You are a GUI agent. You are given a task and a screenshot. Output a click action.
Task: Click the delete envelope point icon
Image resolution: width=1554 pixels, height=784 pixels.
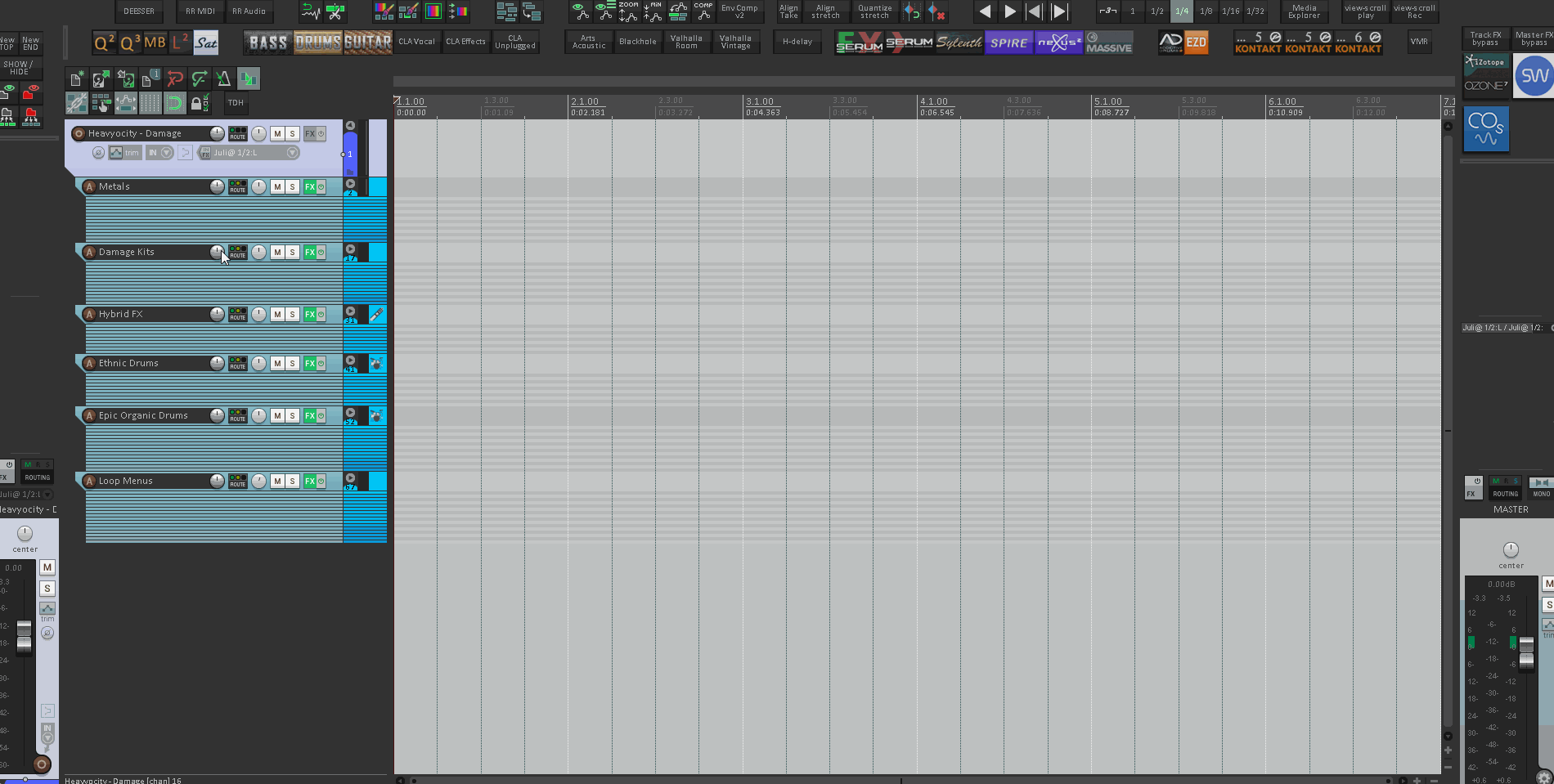coord(937,12)
